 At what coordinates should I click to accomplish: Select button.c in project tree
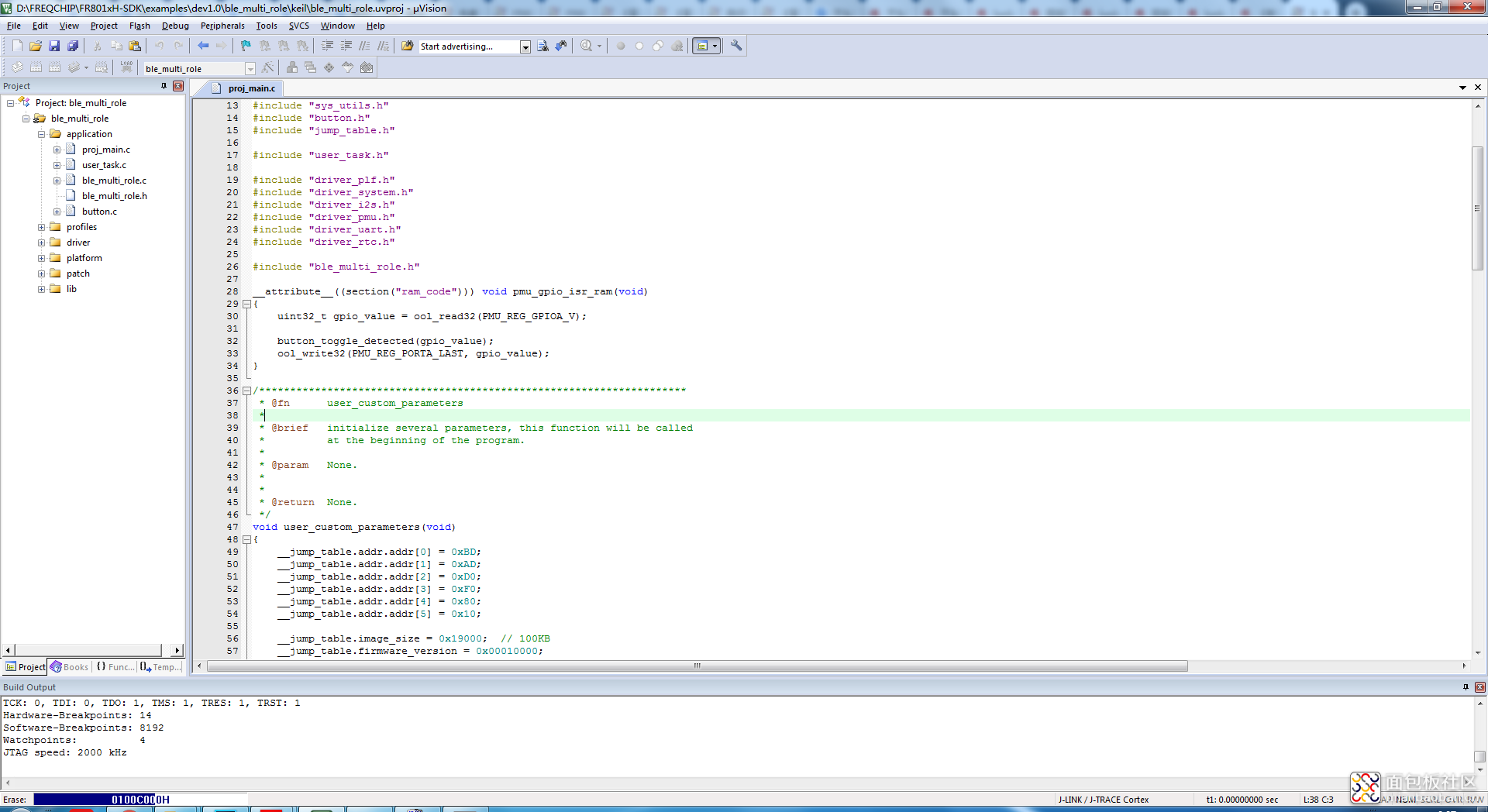[x=99, y=212]
